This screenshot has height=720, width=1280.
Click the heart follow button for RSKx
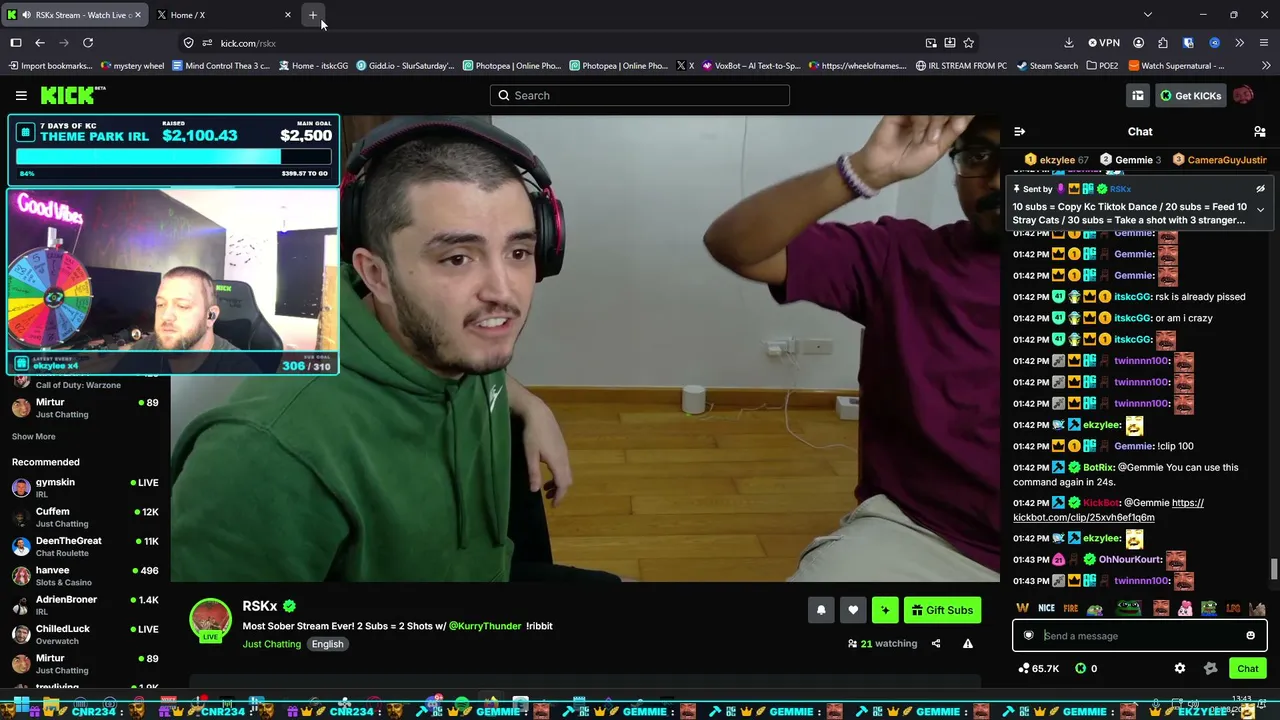coord(853,610)
